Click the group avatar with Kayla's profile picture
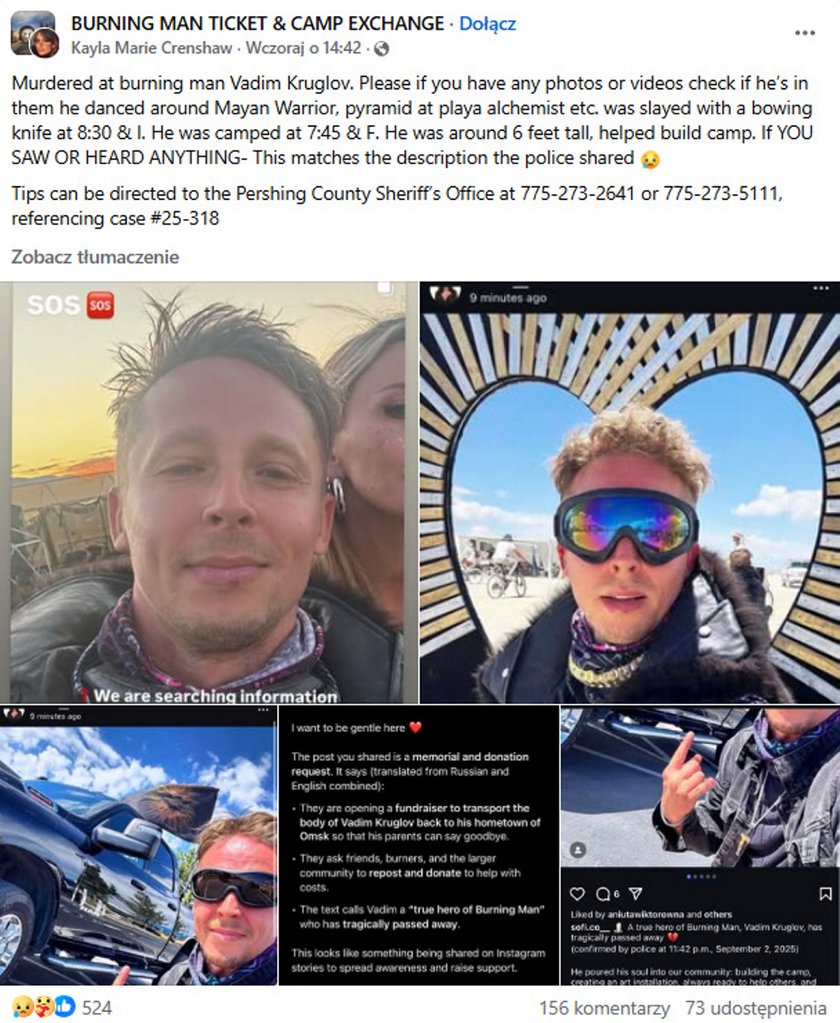This screenshot has height=1023, width=840. coord(34,35)
